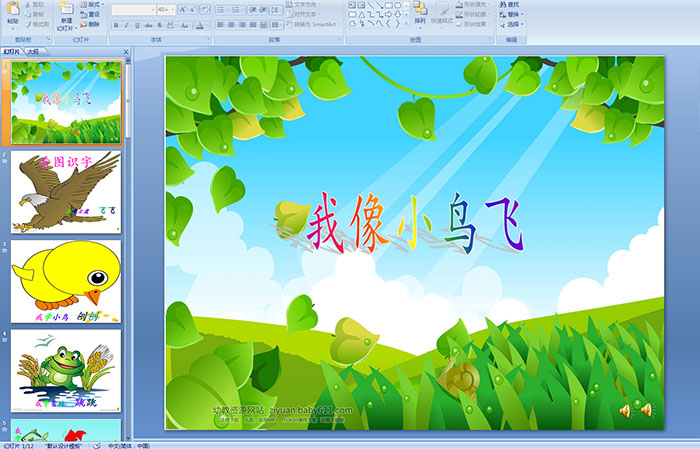Open the Font group dialog launcher

point(208,39)
